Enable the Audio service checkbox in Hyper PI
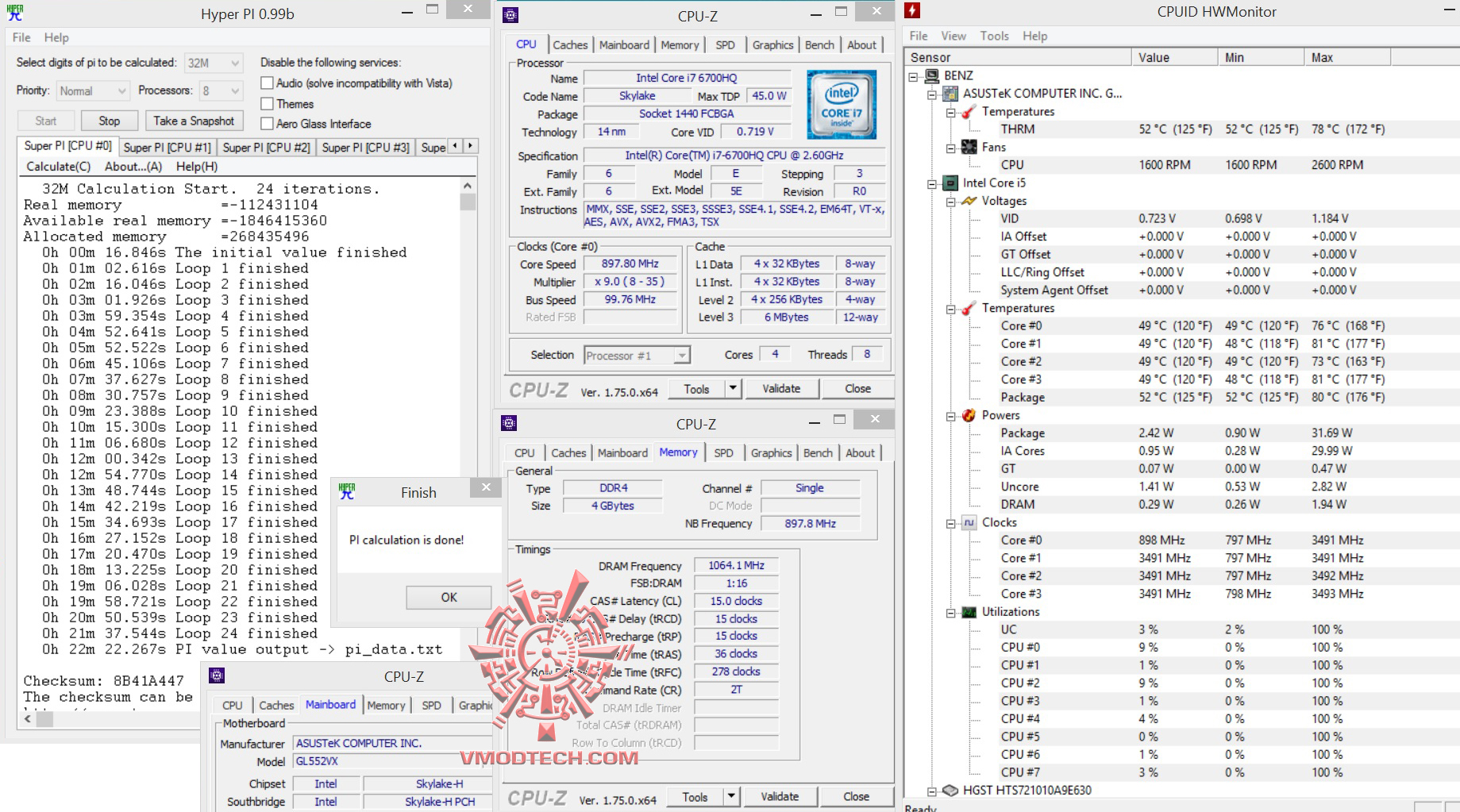The height and width of the screenshot is (812, 1460). [267, 83]
